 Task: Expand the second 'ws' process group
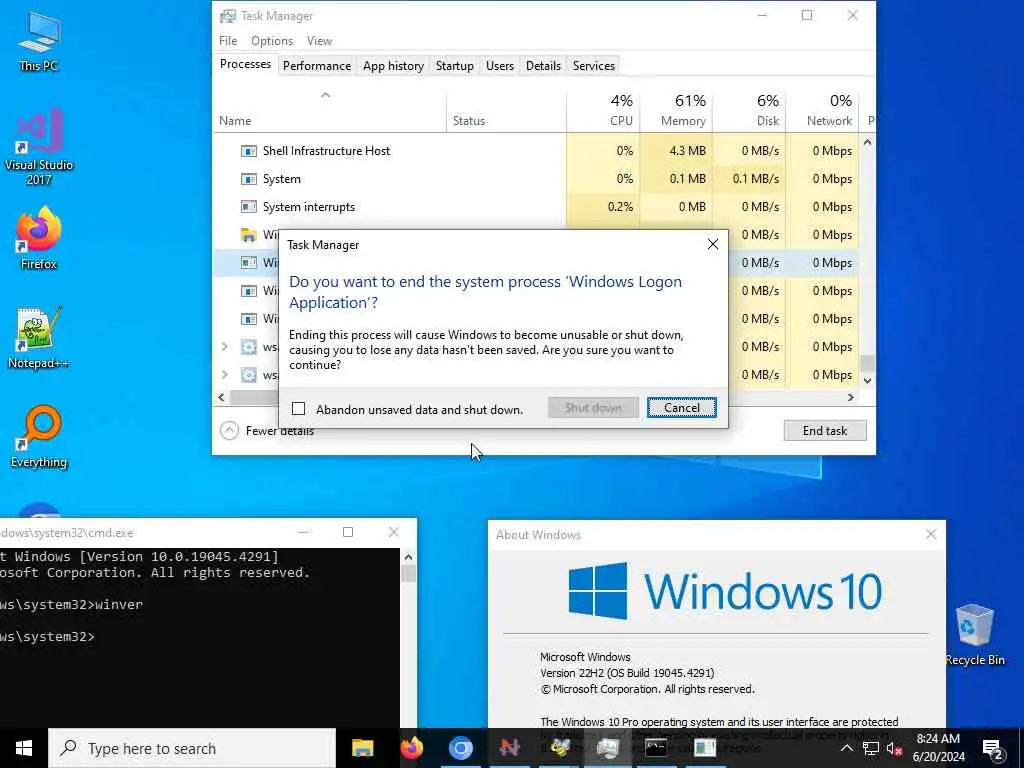click(x=225, y=375)
